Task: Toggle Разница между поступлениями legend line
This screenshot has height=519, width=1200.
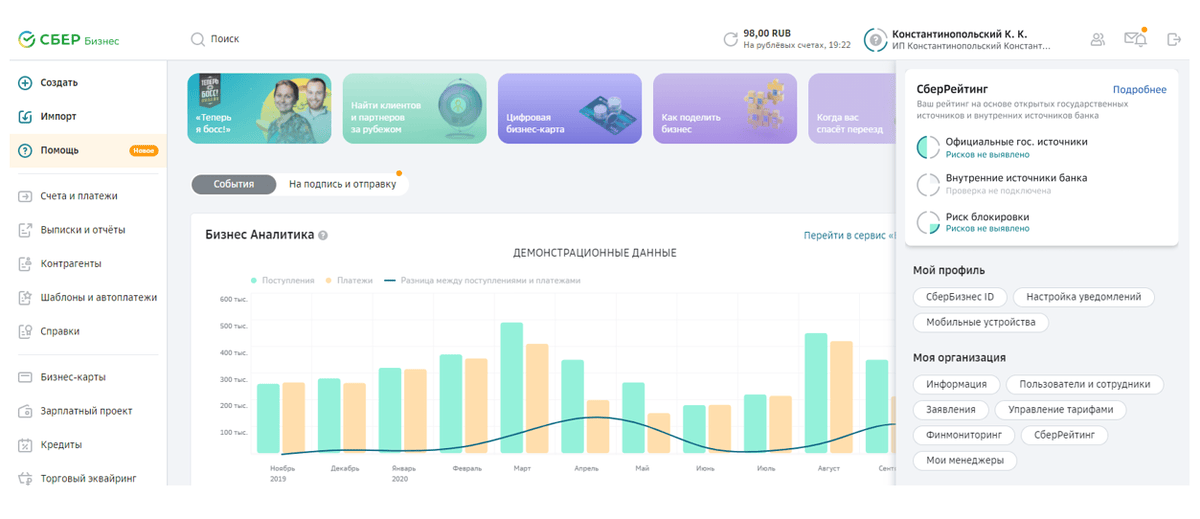Action: click(x=482, y=281)
